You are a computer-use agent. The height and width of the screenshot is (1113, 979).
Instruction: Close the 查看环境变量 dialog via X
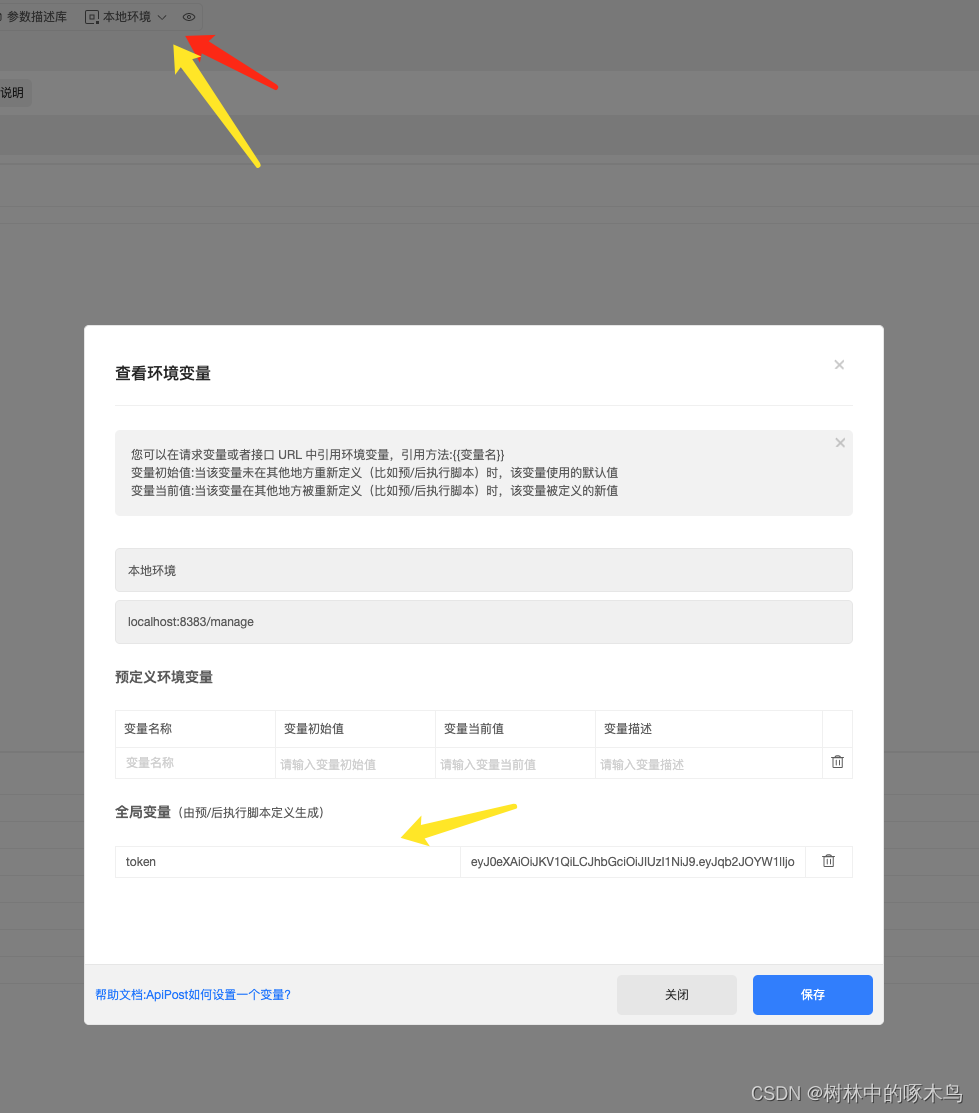click(839, 364)
